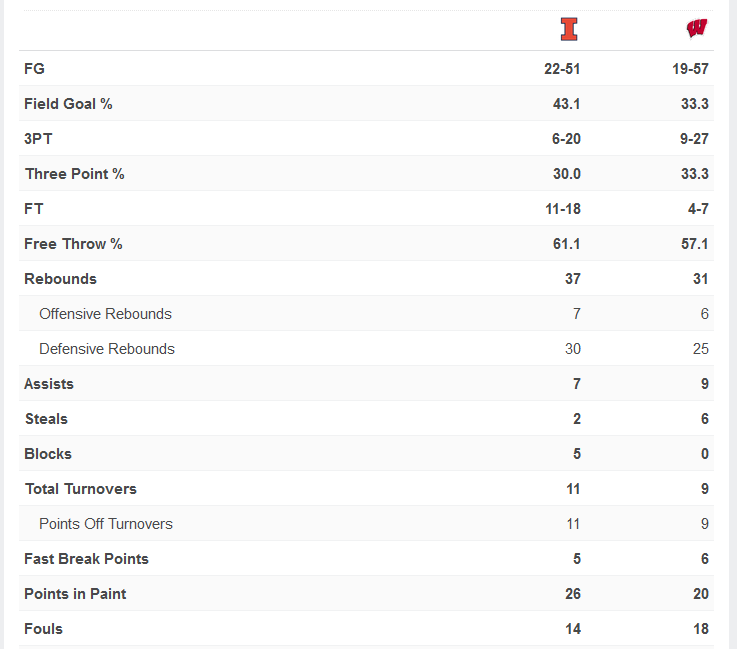The height and width of the screenshot is (649, 737).
Task: Select the Free Throw % label
Action: 73,244
